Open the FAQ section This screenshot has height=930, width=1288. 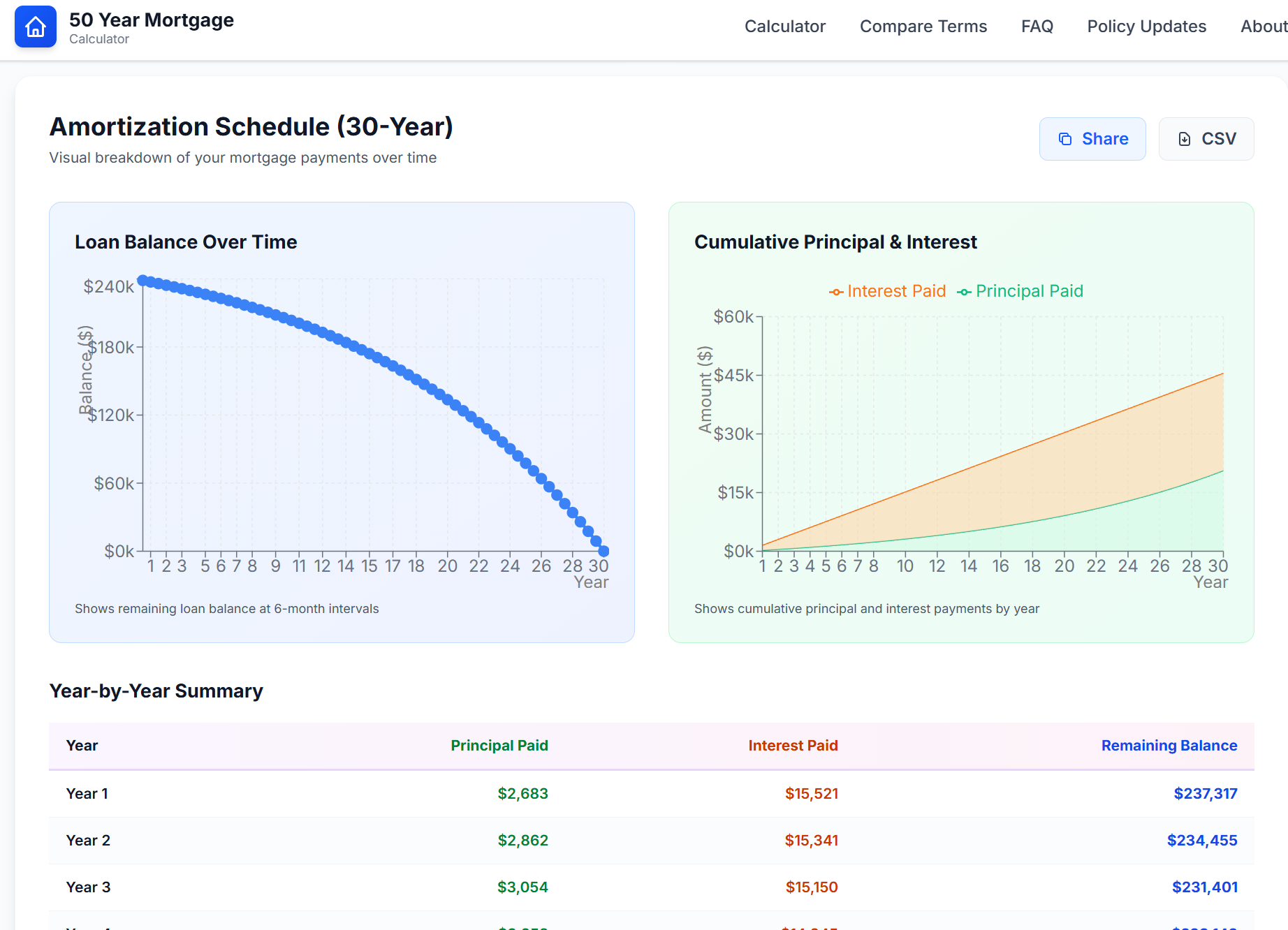1037,27
